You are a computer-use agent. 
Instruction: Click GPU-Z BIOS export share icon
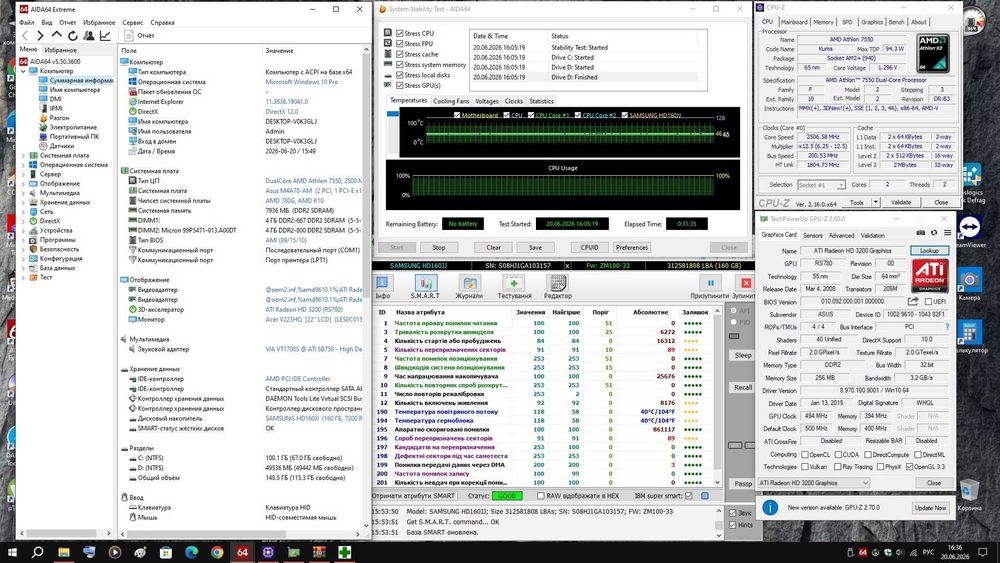pyautogui.click(x=913, y=301)
